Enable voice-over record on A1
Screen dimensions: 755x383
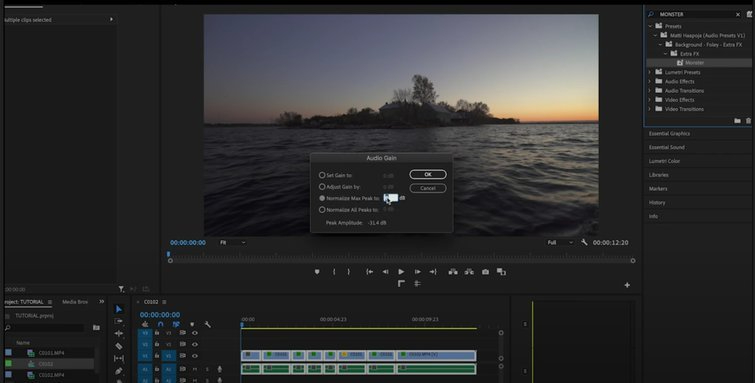click(220, 369)
